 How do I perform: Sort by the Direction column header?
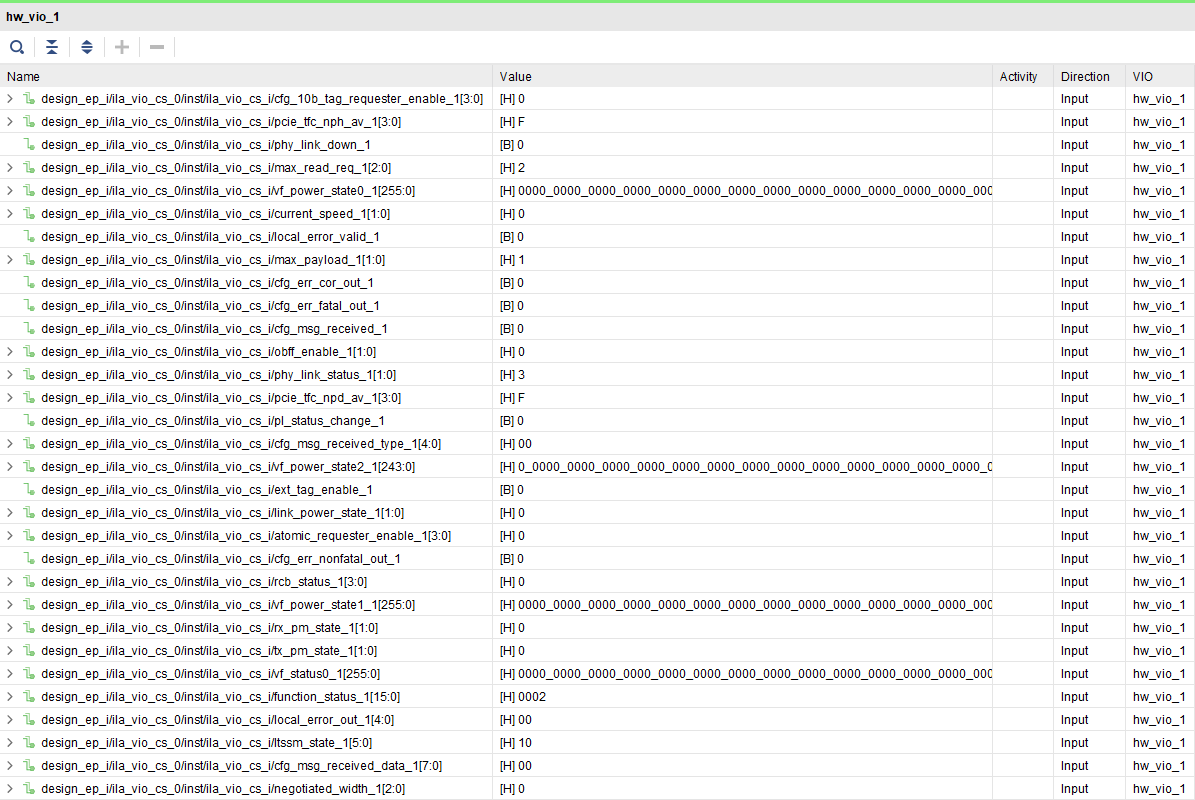click(1088, 76)
